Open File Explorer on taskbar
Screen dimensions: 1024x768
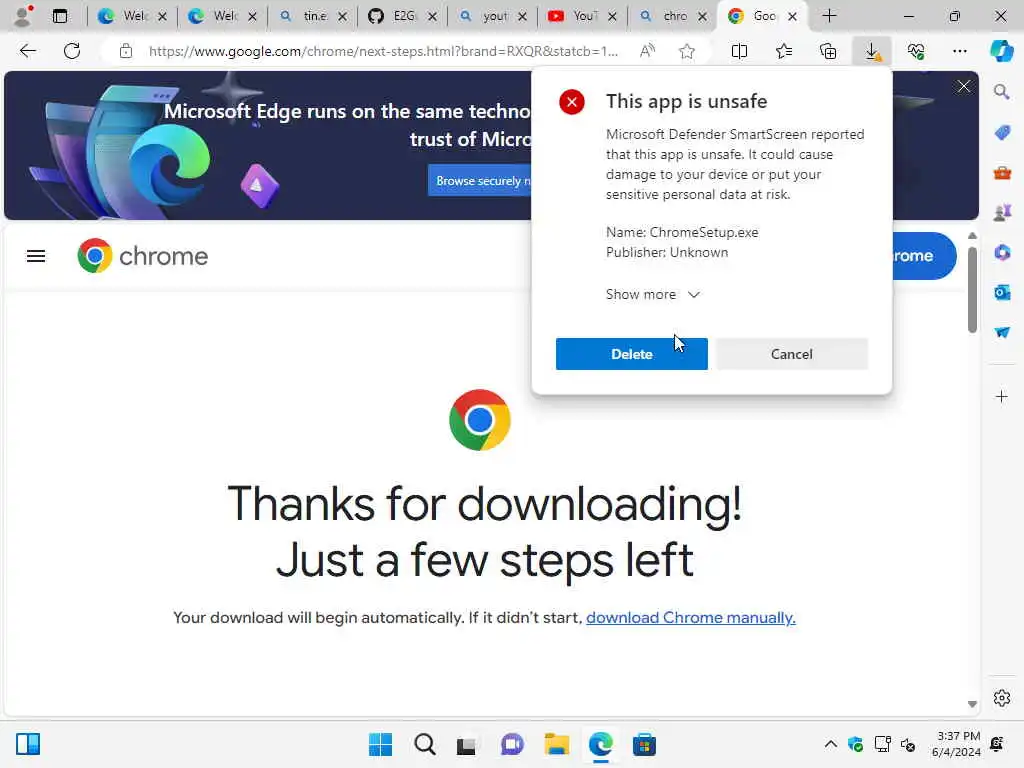(556, 744)
